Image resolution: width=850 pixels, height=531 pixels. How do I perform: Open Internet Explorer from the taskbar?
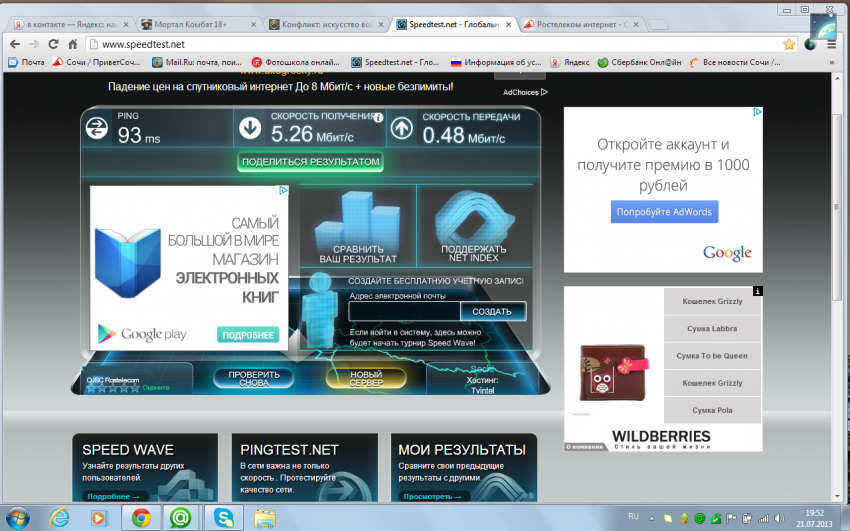60,517
